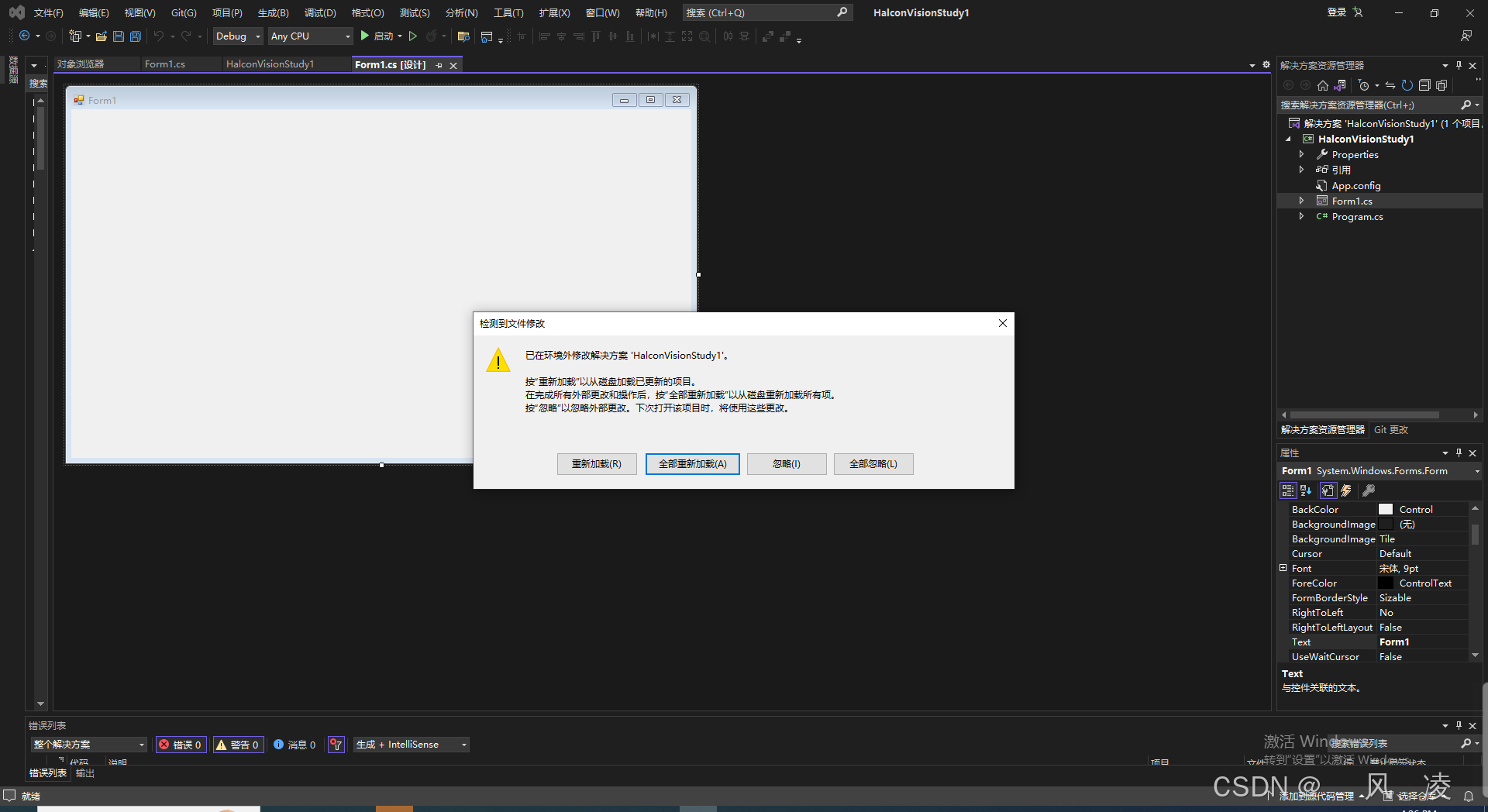The image size is (1488, 812).
Task: Open the 整个解决方案 scope dropdown
Action: click(88, 745)
